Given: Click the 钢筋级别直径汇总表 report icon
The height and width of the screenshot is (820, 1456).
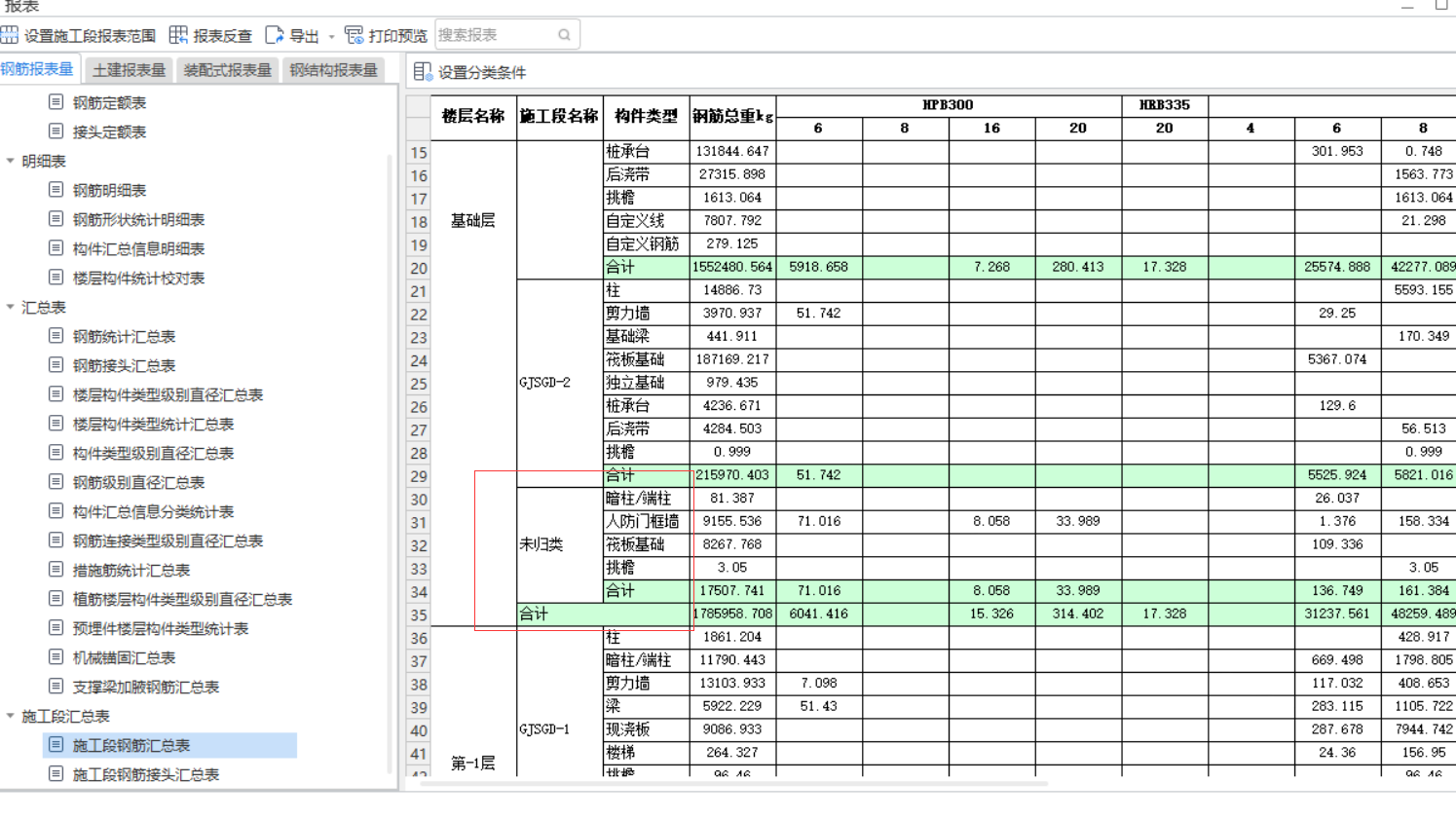Looking at the screenshot, I should (x=56, y=482).
